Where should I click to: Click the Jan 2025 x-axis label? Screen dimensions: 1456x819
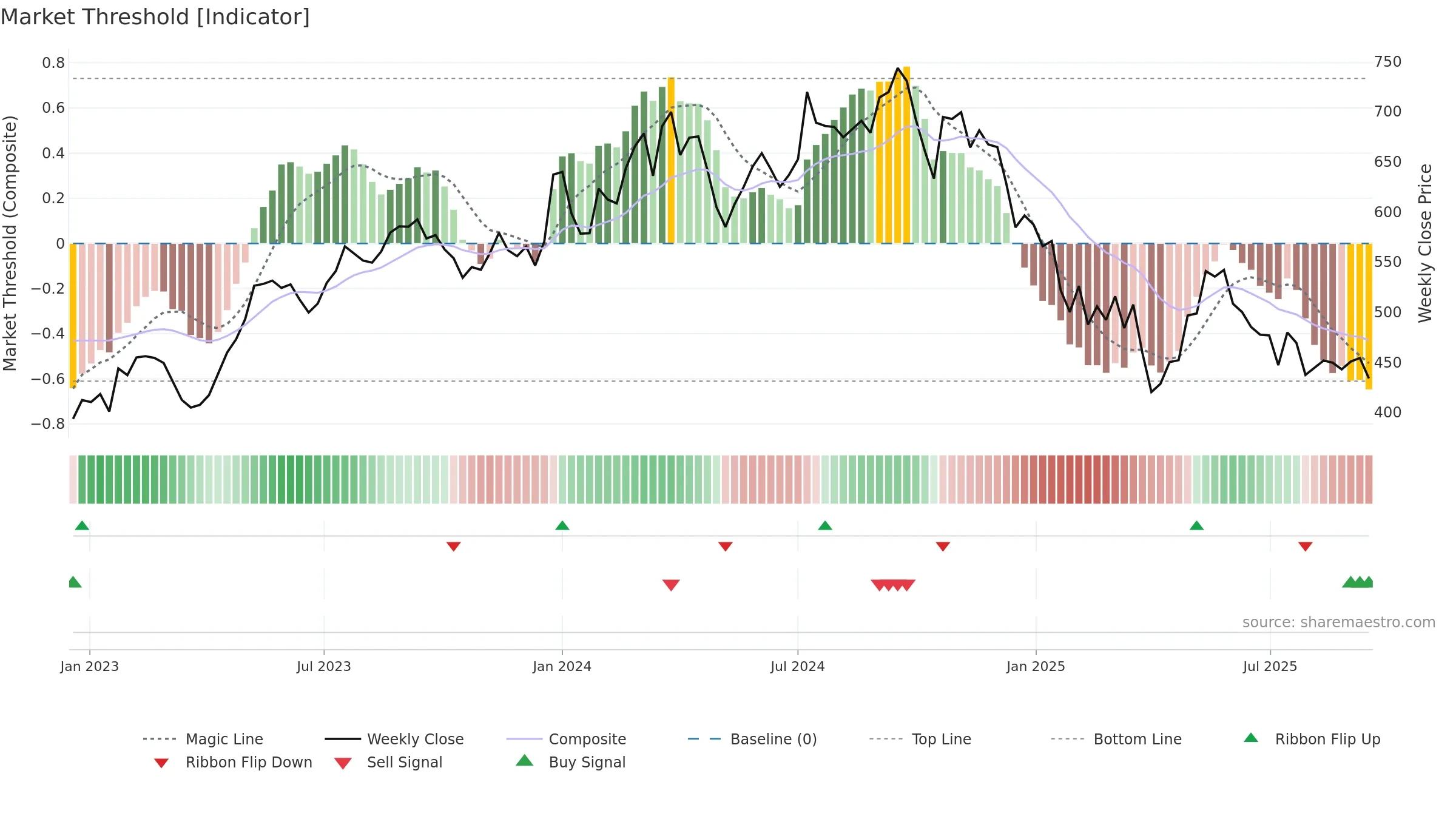[1036, 667]
